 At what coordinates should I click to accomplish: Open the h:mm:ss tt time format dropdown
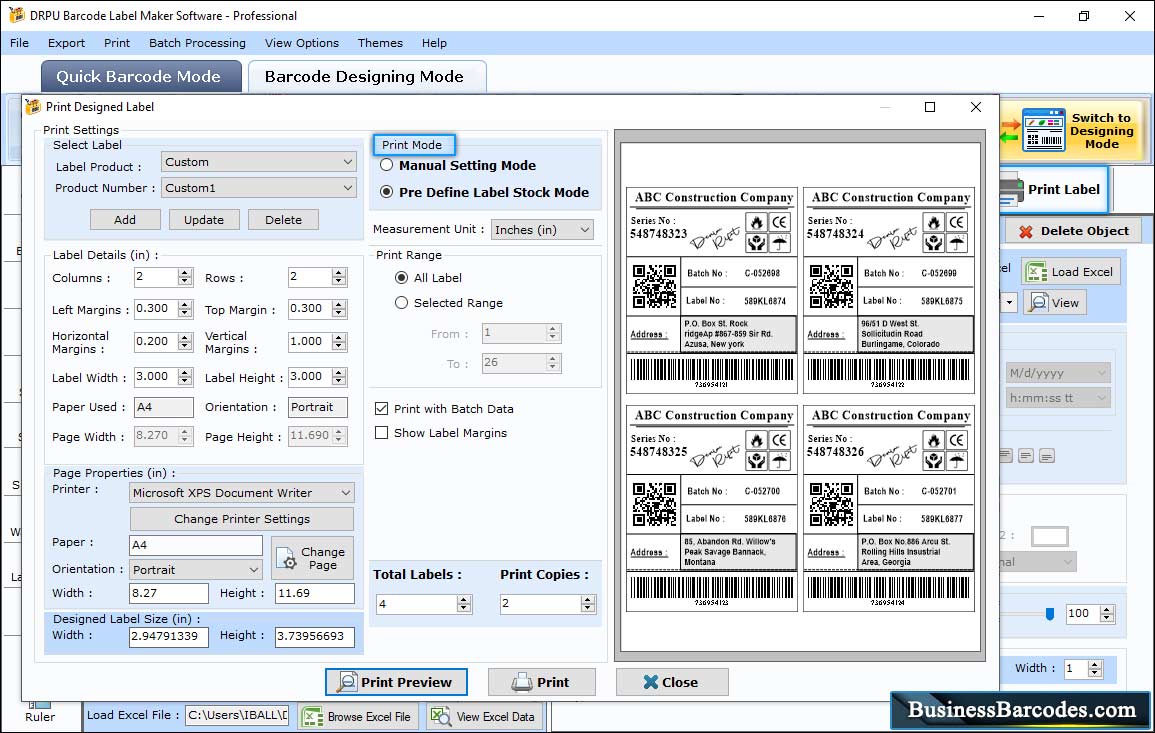coord(1059,398)
